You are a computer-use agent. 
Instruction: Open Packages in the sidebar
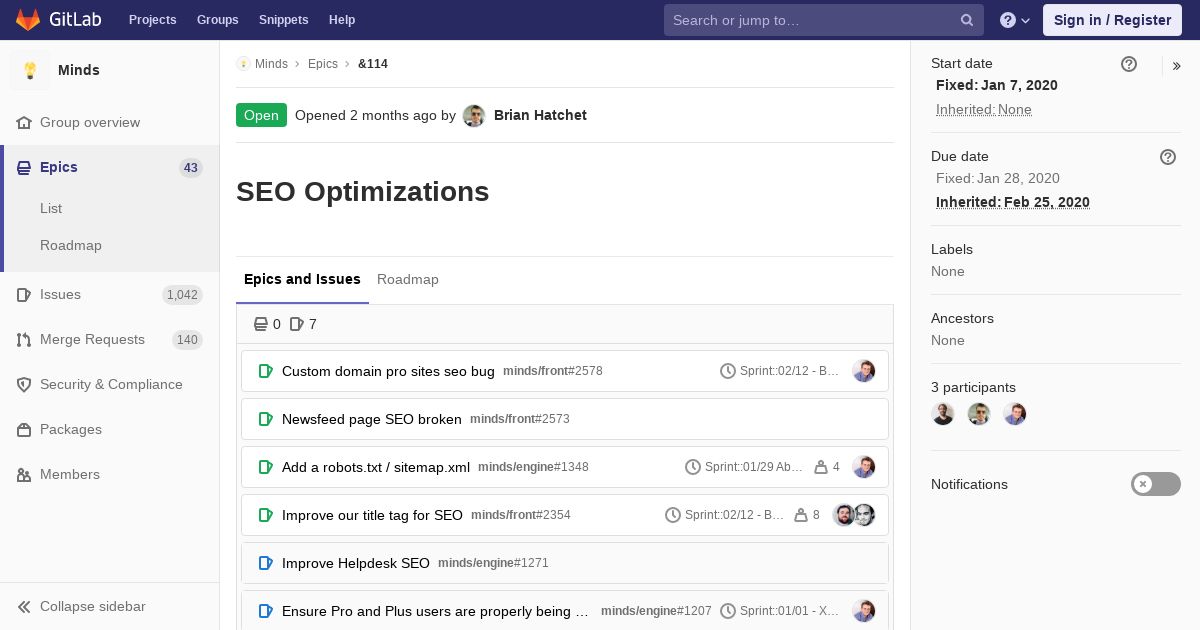[x=71, y=429]
